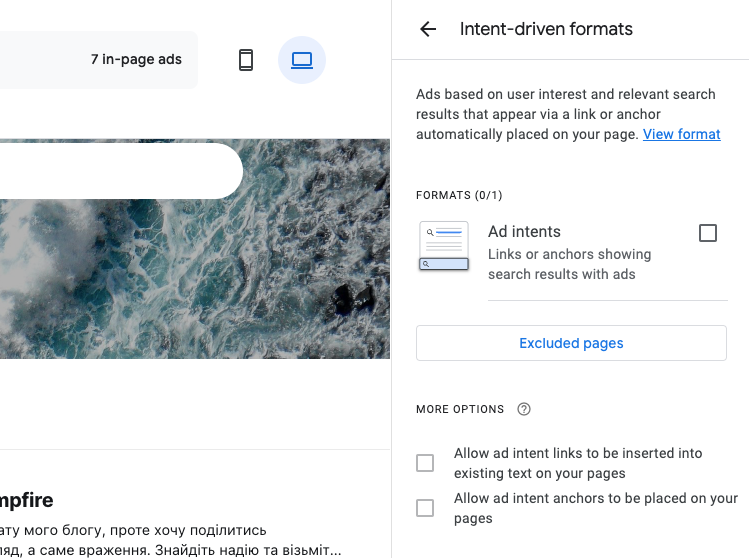Image resolution: width=749 pixels, height=558 pixels.
Task: Click the ocean waves image in preview
Action: (x=200, y=280)
